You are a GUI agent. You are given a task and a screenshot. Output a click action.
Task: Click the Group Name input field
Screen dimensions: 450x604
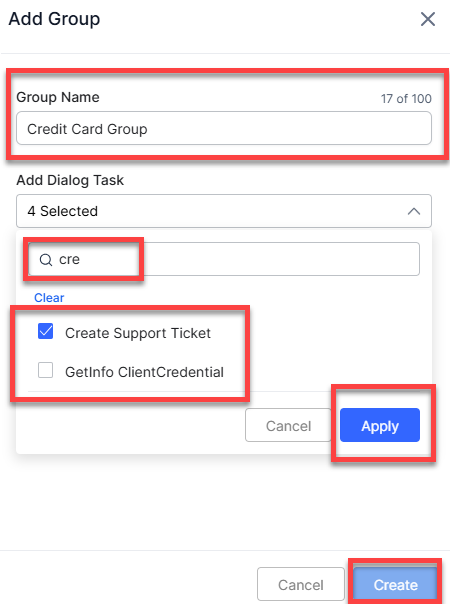tap(224, 128)
